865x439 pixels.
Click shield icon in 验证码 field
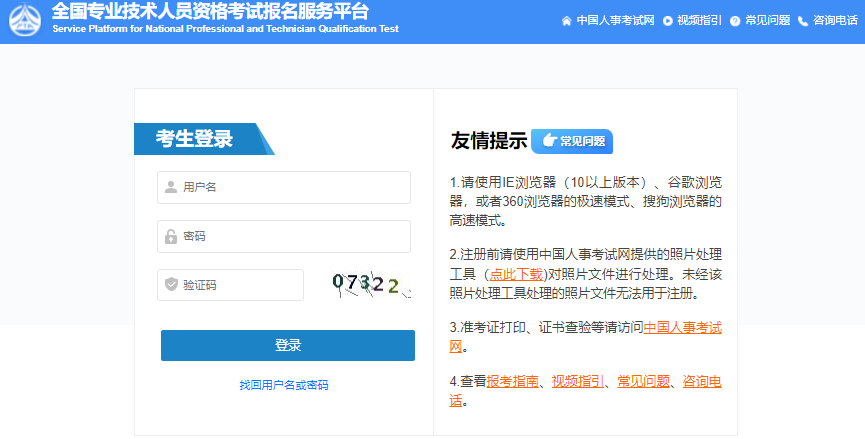171,285
